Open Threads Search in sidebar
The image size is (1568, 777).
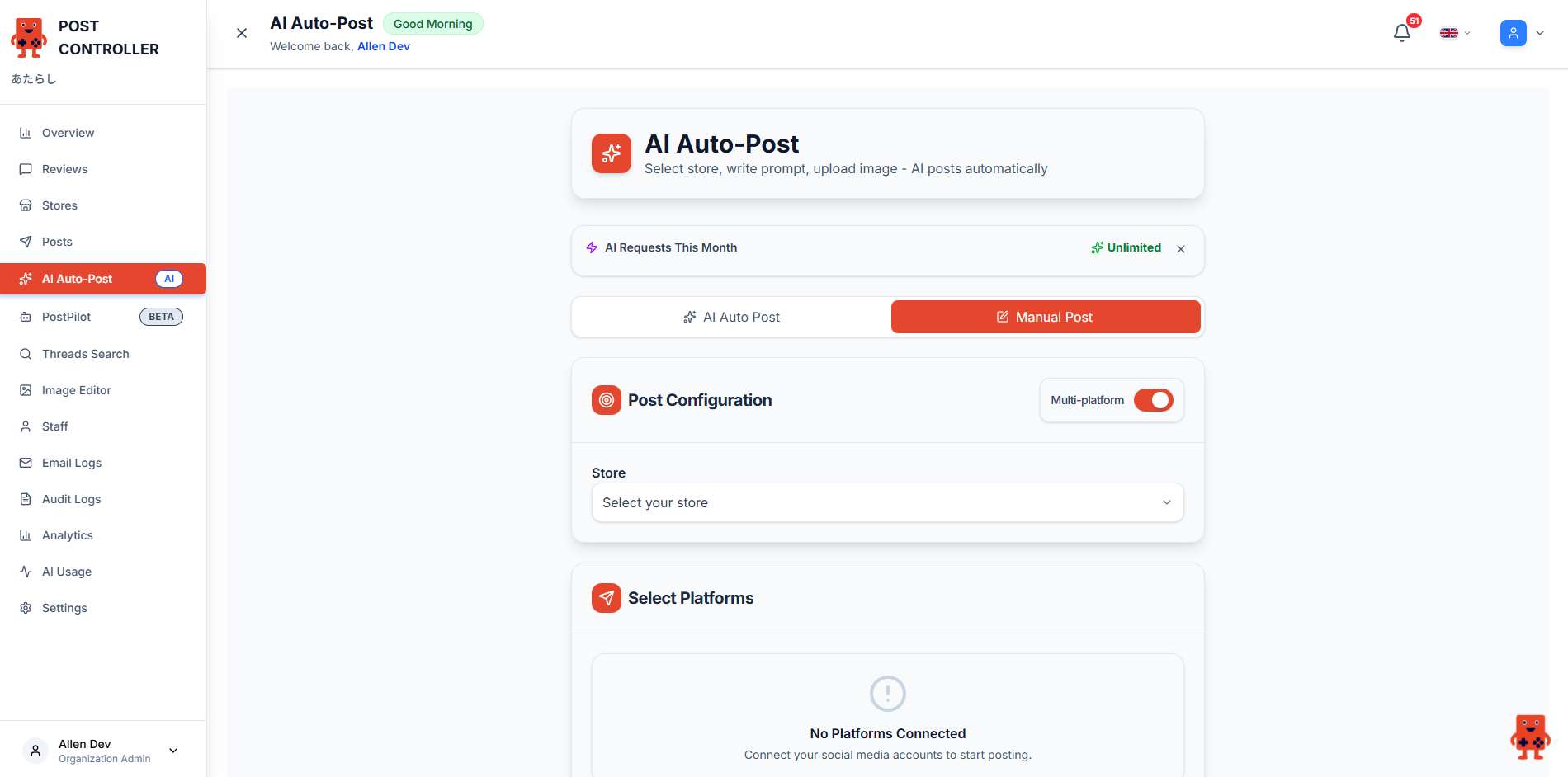coord(85,354)
